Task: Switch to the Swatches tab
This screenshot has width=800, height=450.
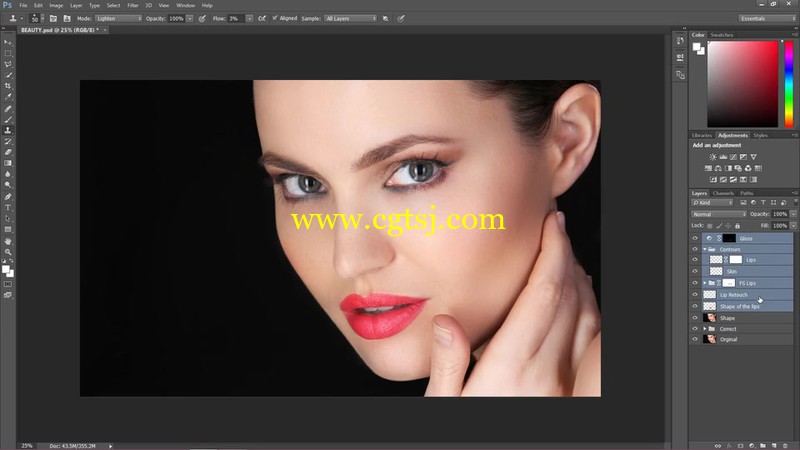Action: pyautogui.click(x=722, y=35)
